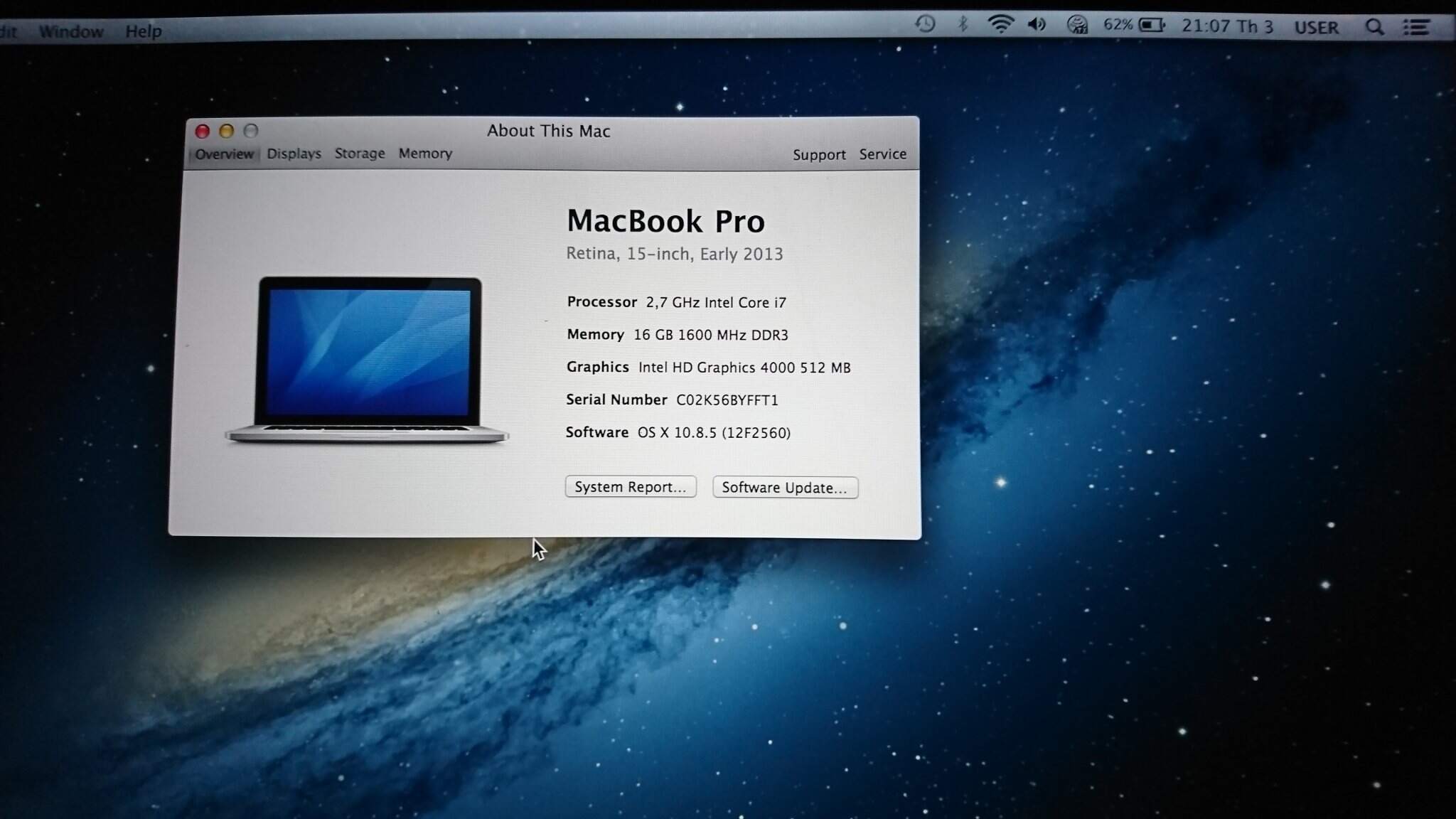Open the Support link
Screen dimensions: 1456x819
[819, 155]
